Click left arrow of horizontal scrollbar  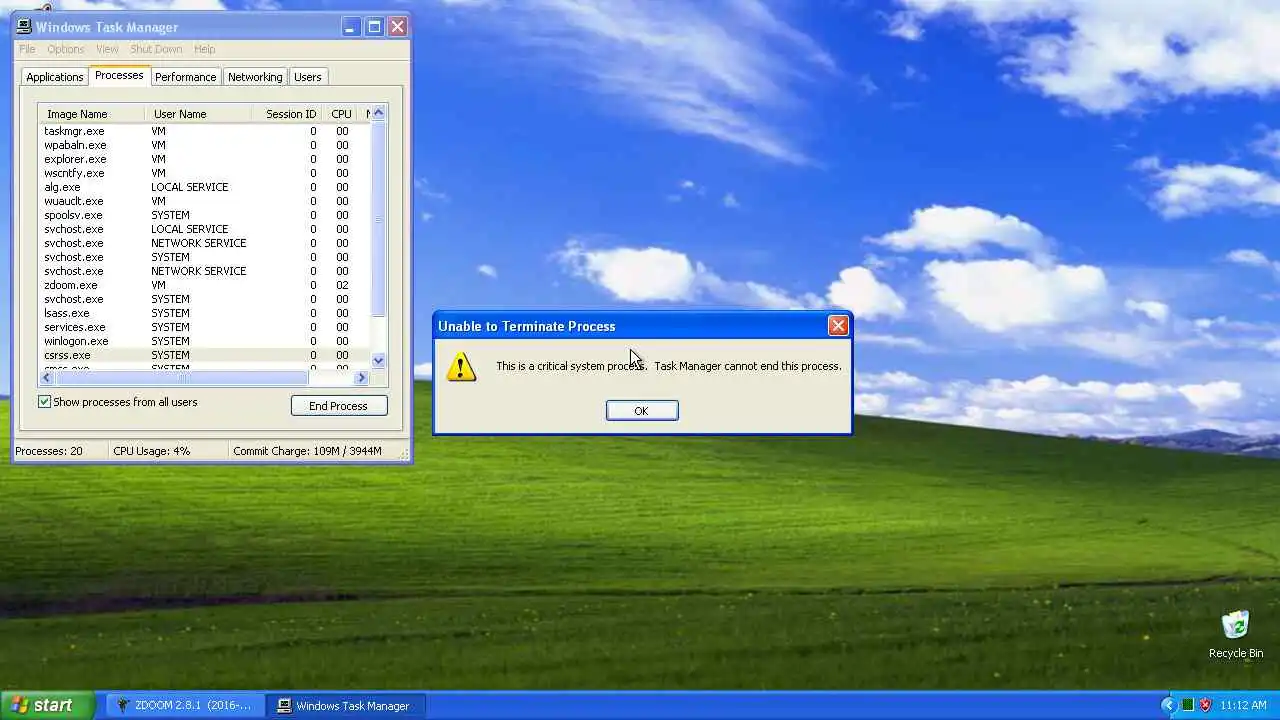[x=46, y=377]
